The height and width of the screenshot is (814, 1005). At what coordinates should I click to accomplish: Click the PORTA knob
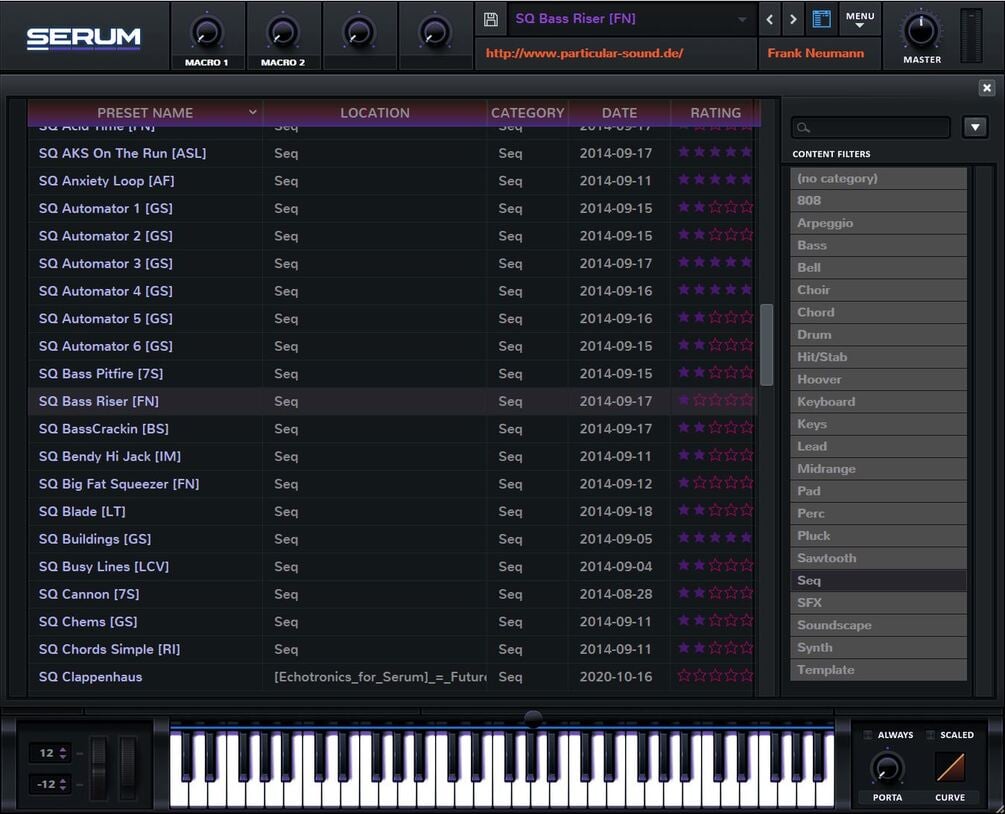(x=887, y=768)
